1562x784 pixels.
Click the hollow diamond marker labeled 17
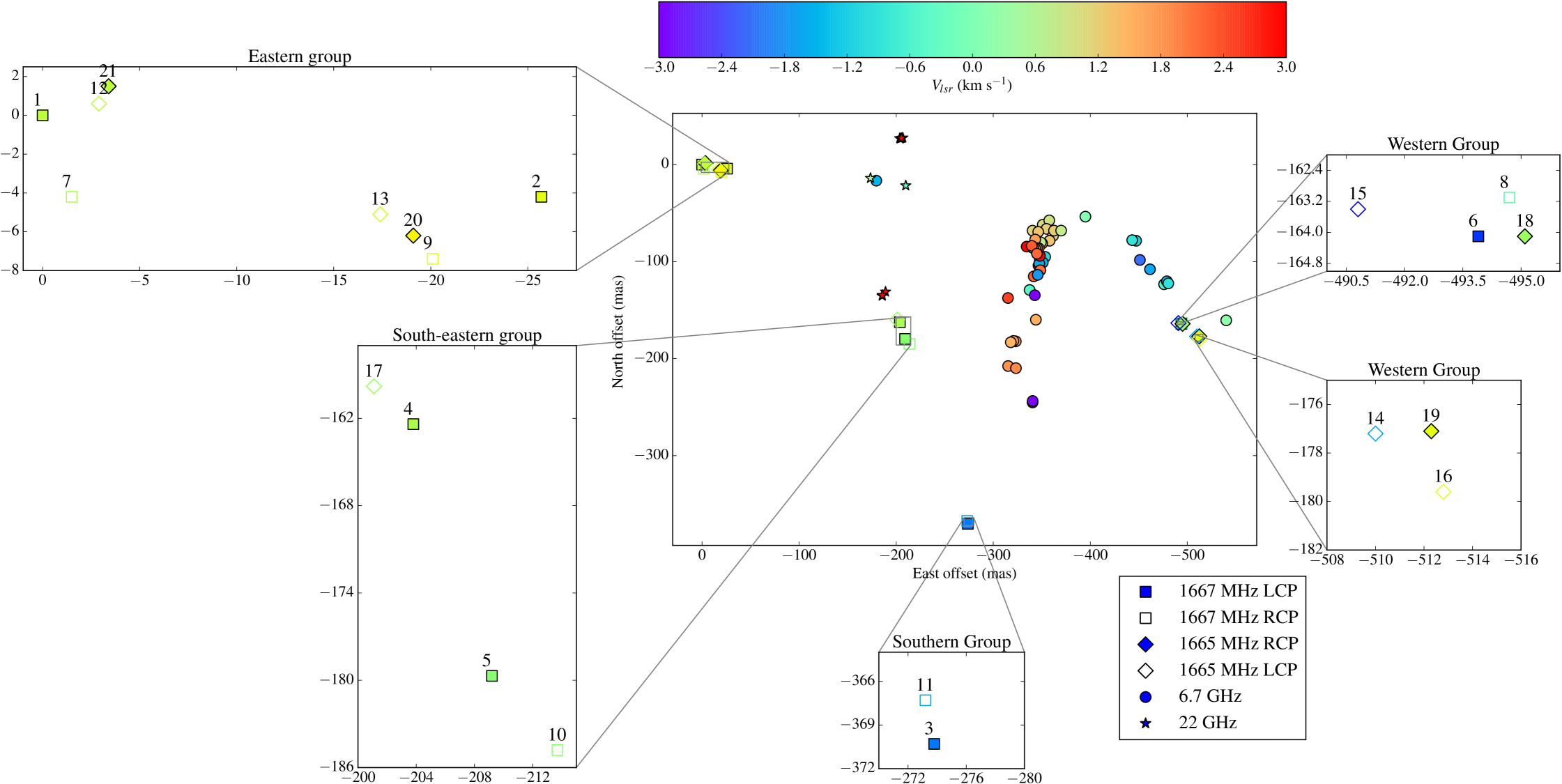click(x=374, y=386)
